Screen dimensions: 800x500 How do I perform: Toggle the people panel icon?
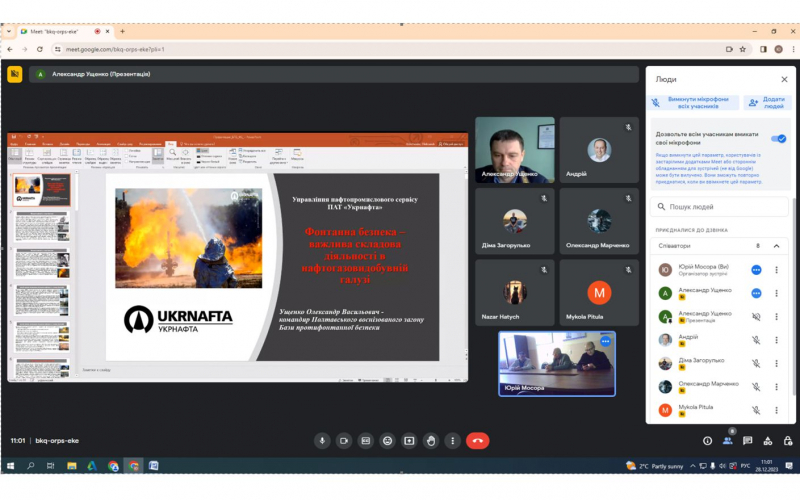[x=728, y=441]
